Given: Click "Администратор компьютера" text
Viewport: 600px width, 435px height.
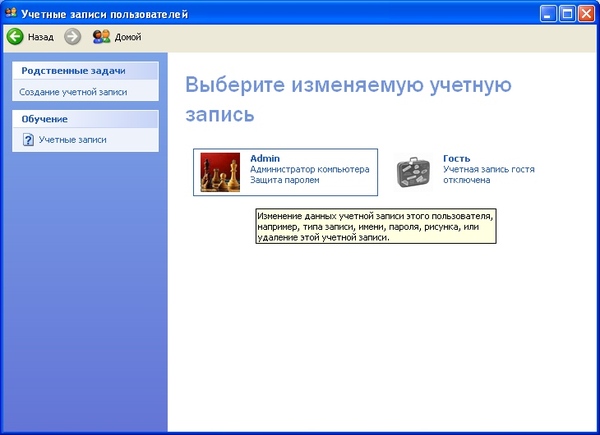Looking at the screenshot, I should 310,169.
